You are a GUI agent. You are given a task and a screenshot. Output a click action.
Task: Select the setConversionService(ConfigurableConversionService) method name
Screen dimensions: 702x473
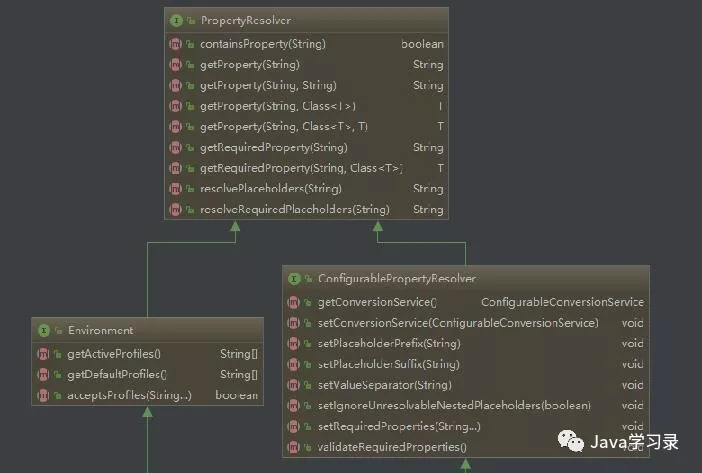pyautogui.click(x=458, y=323)
